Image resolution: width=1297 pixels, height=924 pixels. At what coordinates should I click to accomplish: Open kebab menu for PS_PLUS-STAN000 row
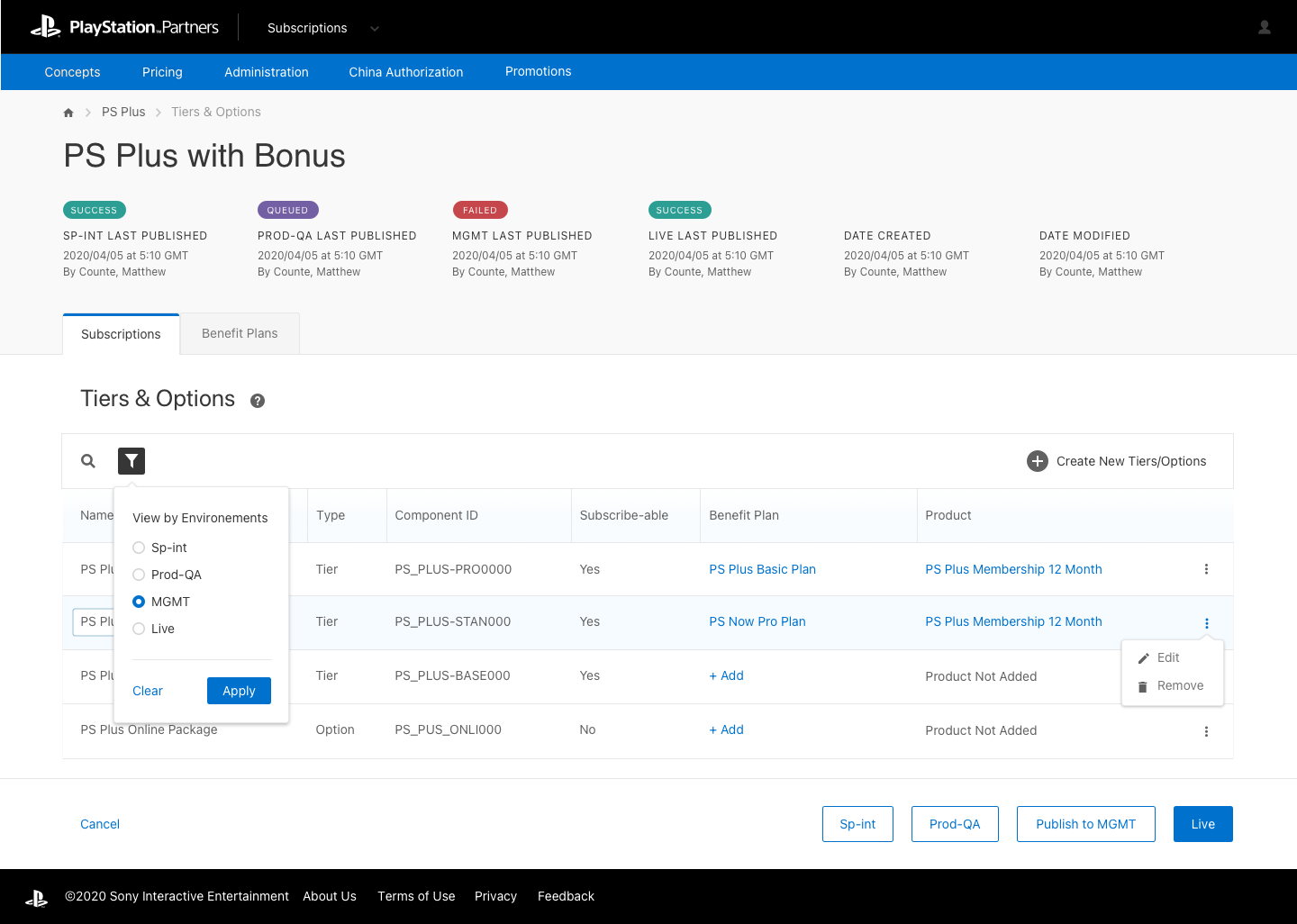(x=1206, y=623)
